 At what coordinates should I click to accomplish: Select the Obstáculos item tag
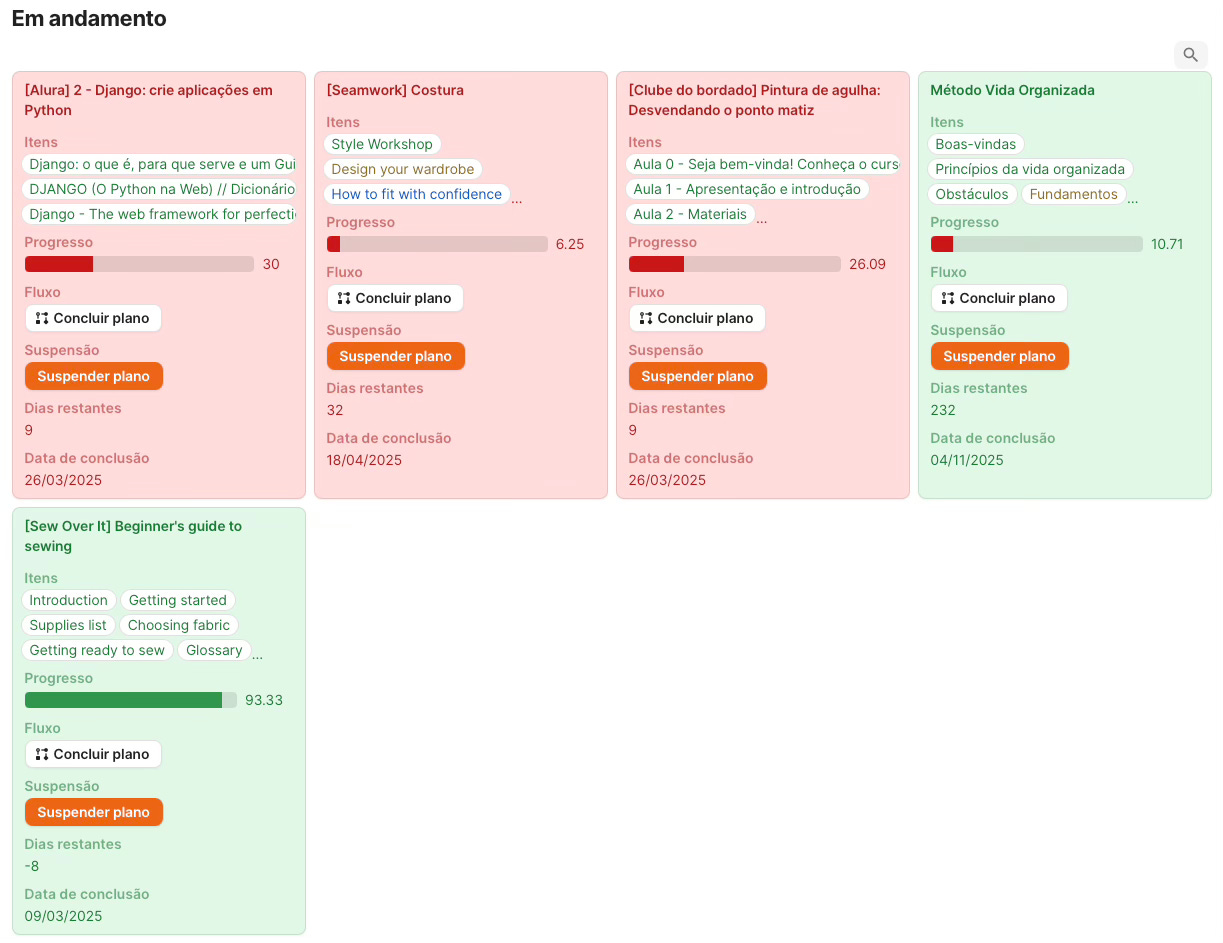[x=972, y=194]
